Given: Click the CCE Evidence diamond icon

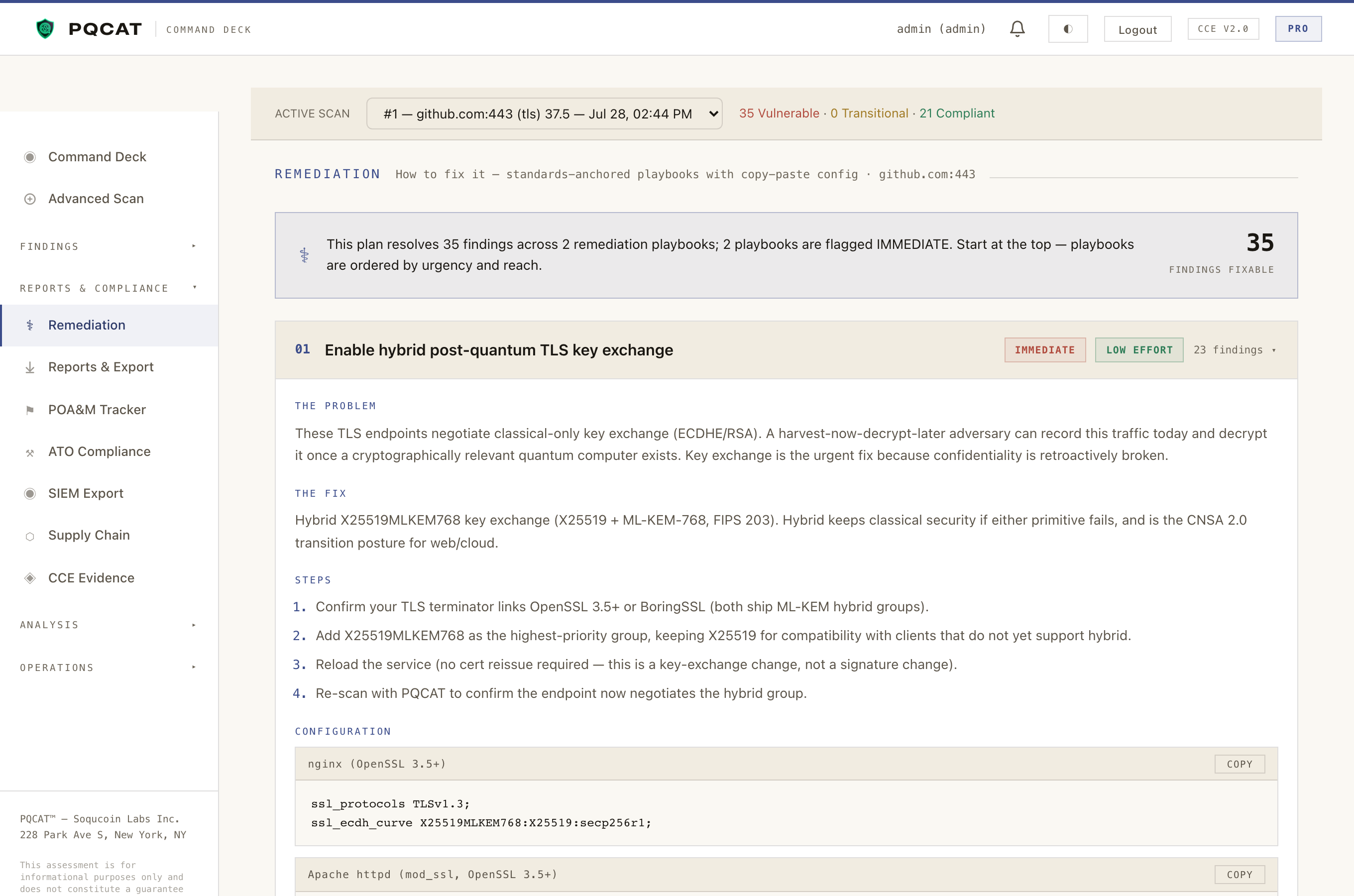Looking at the screenshot, I should 30,578.
